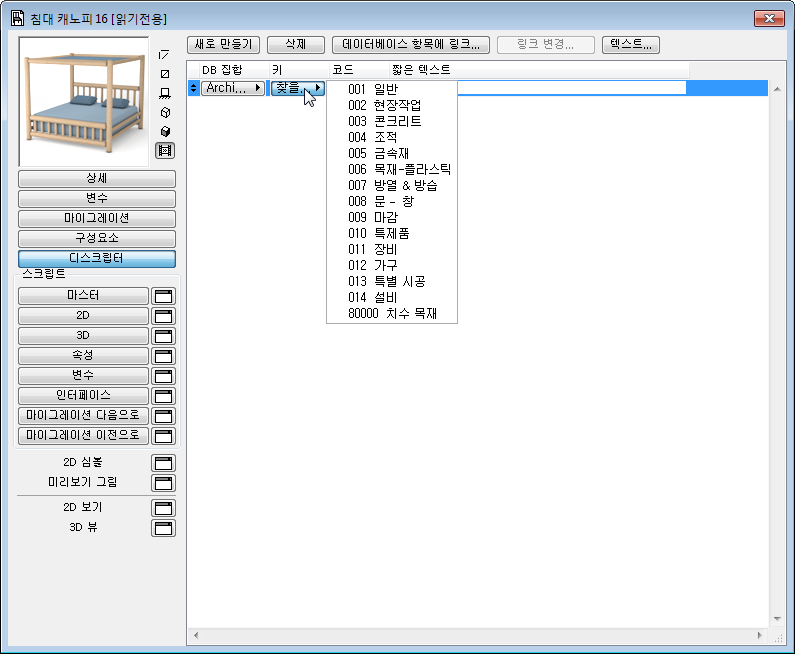Open 미리보기 그림 in separate window icon
795x654 pixels.
pos(163,483)
